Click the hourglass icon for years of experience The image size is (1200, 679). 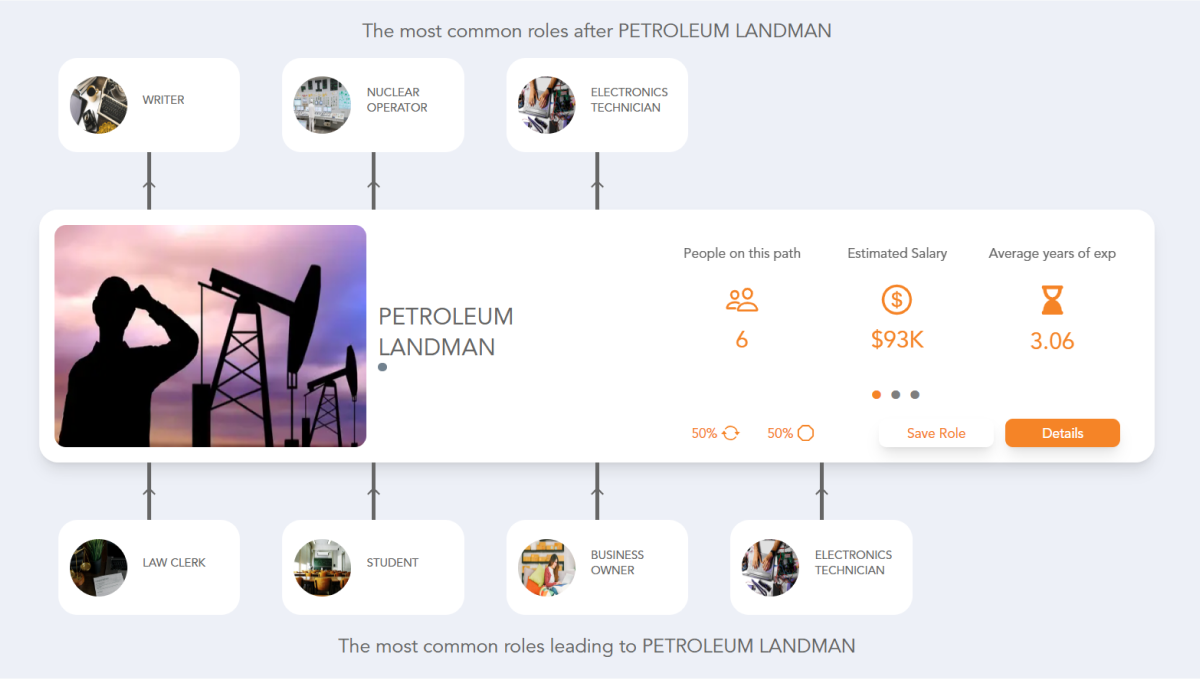1052,299
